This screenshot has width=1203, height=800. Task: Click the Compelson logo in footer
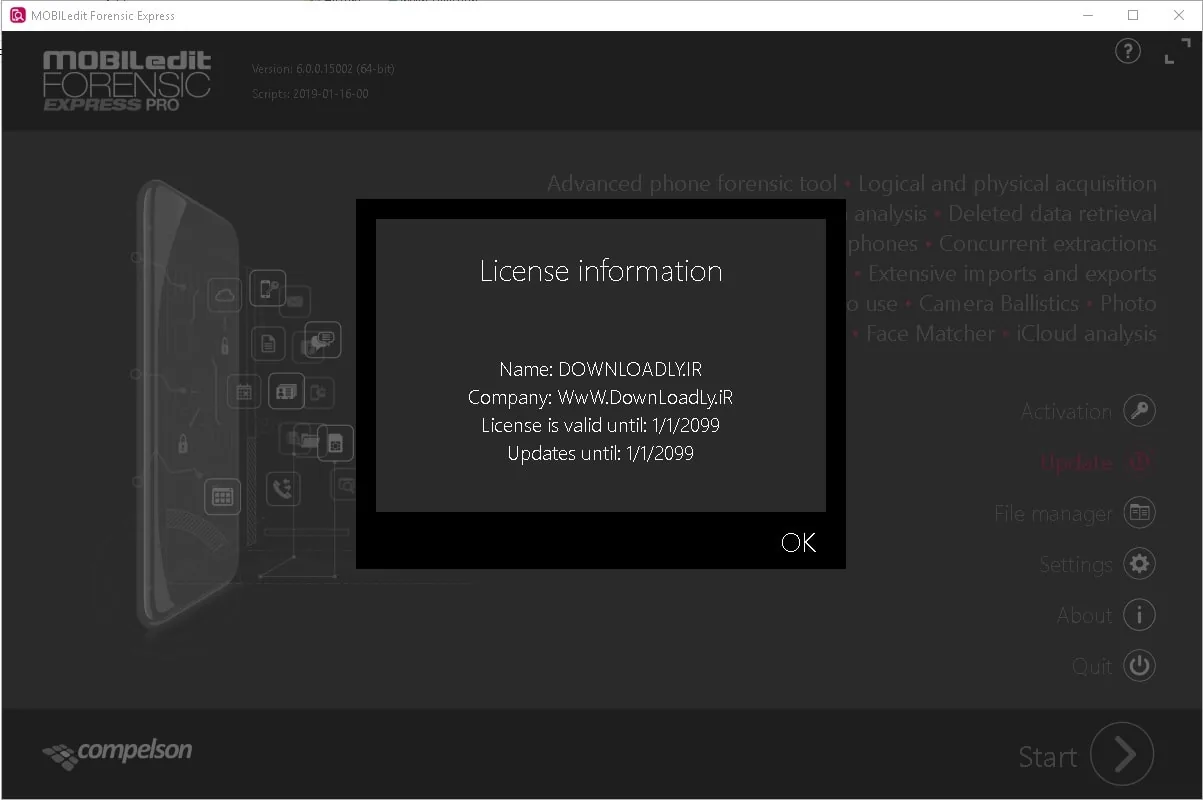tap(117, 753)
